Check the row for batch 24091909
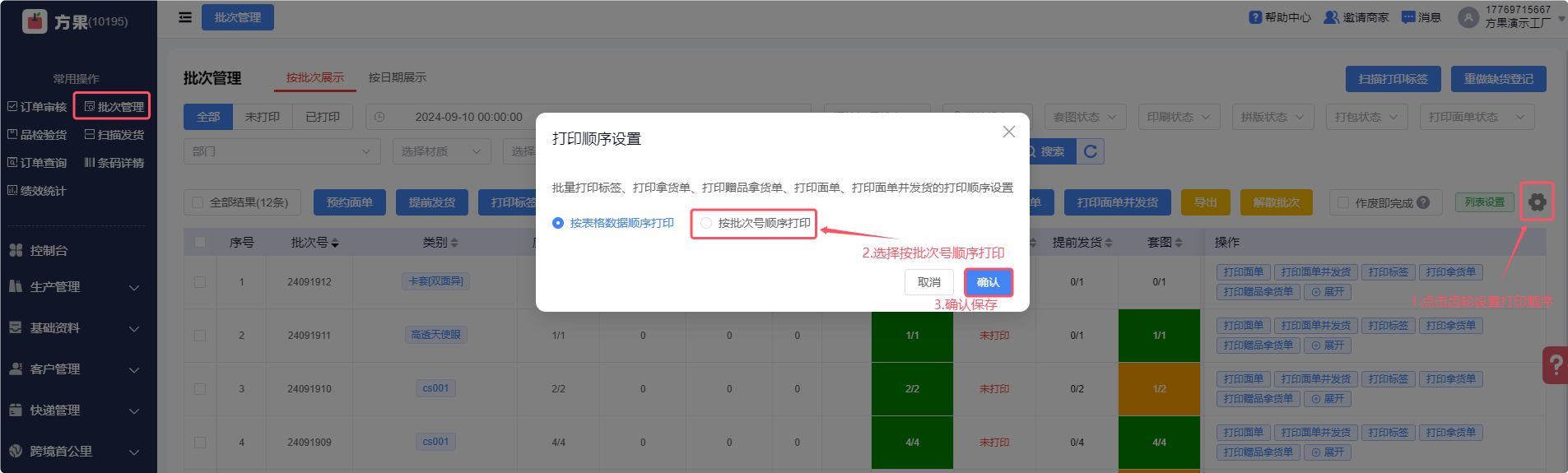1568x473 pixels. (200, 443)
